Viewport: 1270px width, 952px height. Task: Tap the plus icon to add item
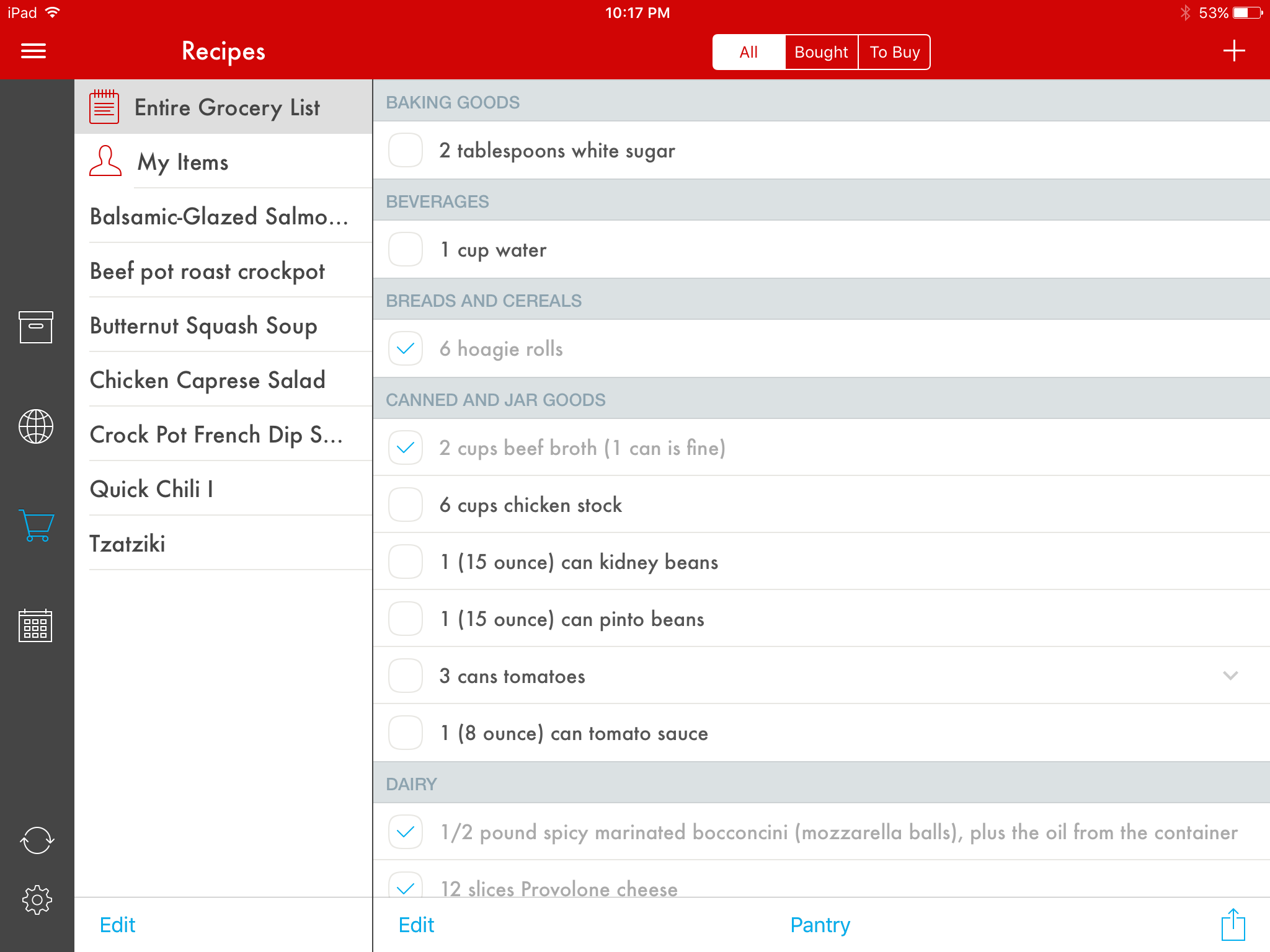click(1233, 51)
